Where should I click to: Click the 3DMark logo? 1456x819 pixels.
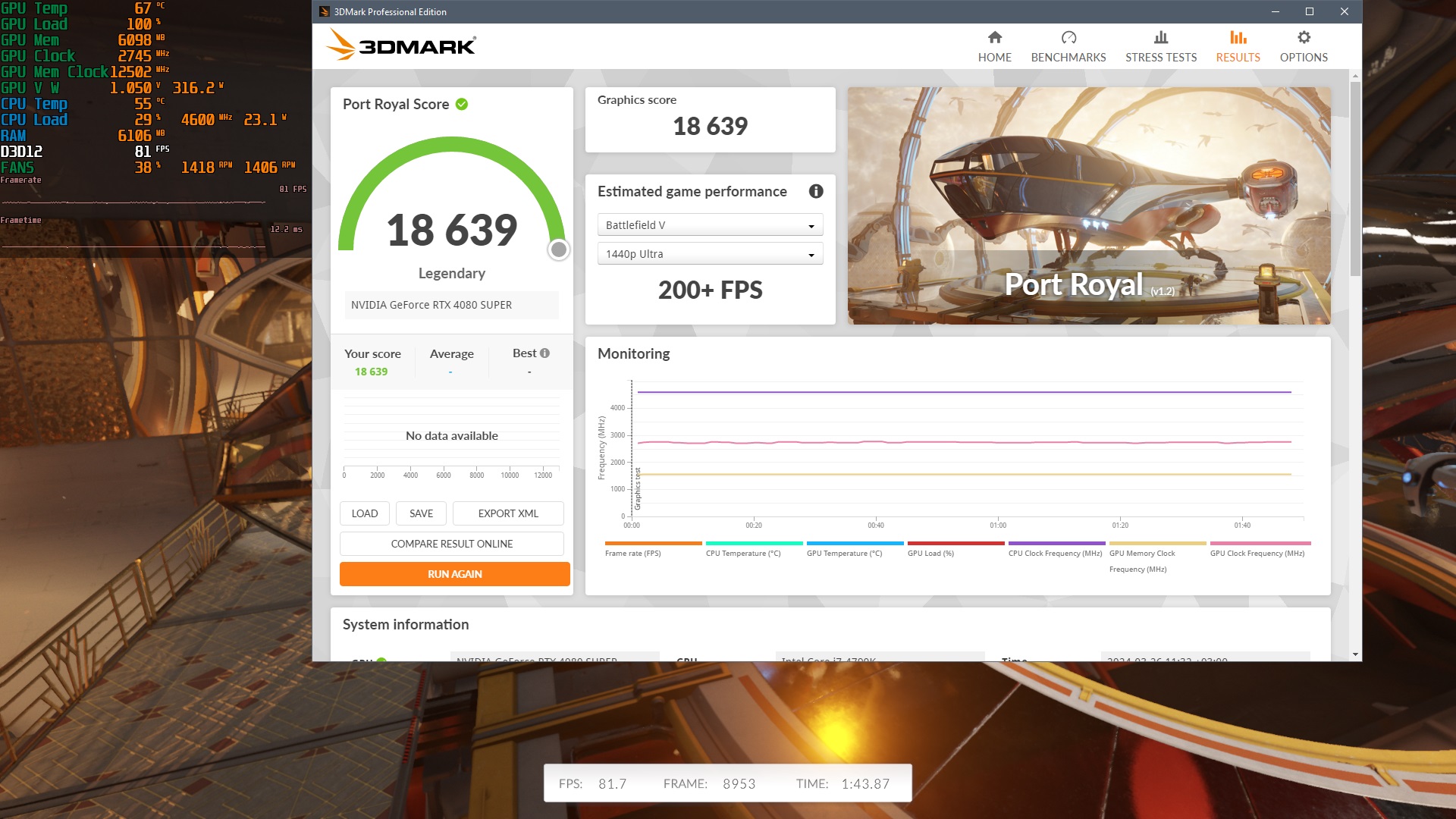(x=401, y=45)
